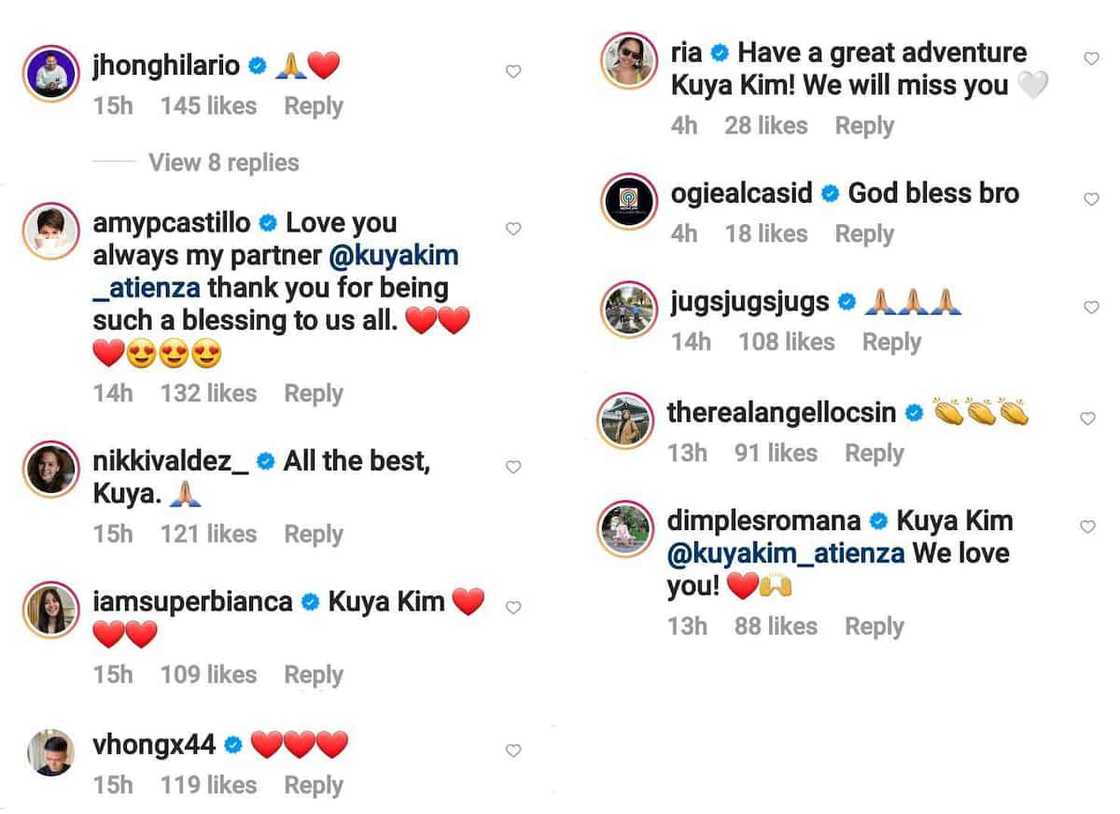Viewport: 1120px width, 814px height.
Task: Open therealangellocsin's profile avatar
Action: click(626, 420)
